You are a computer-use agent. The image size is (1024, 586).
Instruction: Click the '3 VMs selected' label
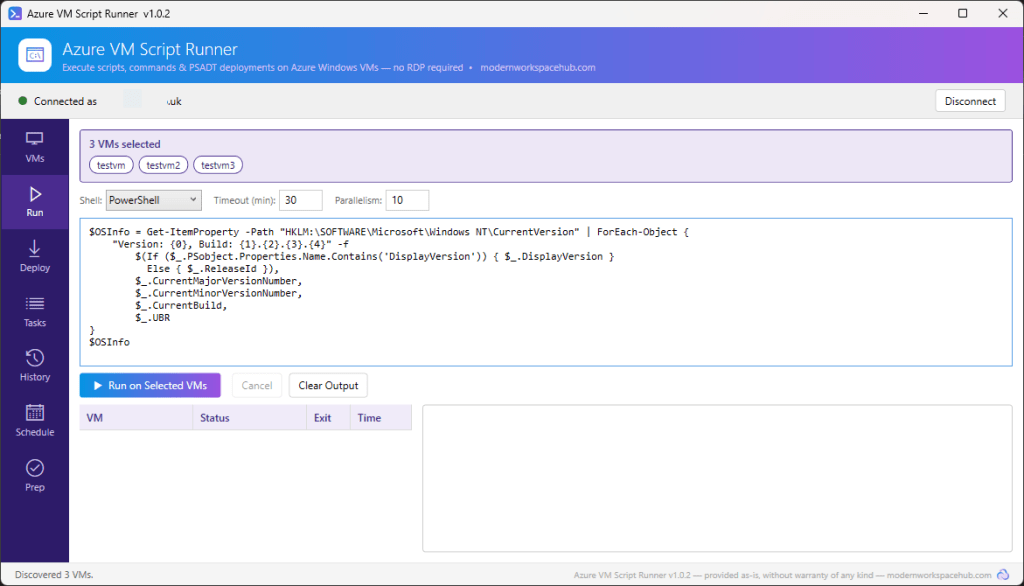pos(125,144)
